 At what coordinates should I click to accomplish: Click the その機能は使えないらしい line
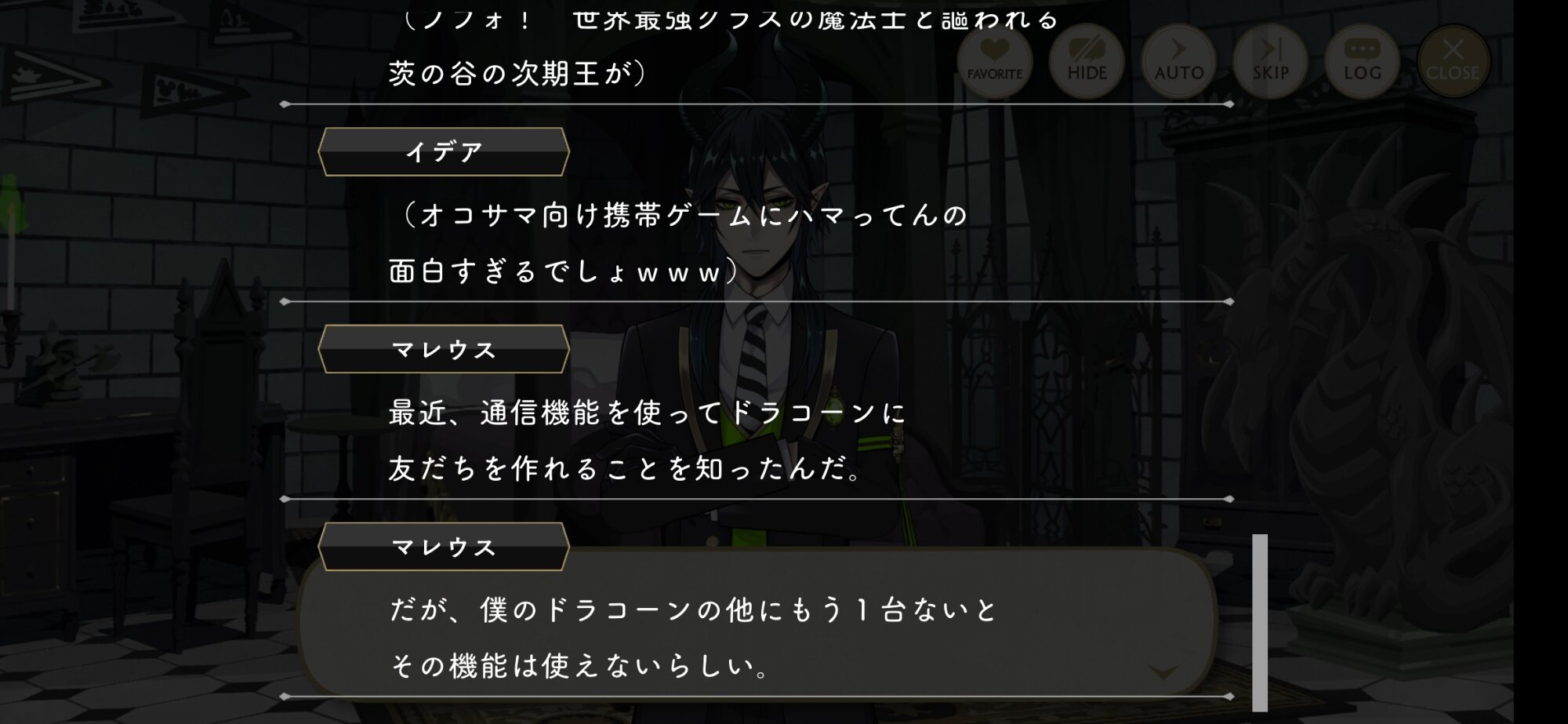coord(580,667)
